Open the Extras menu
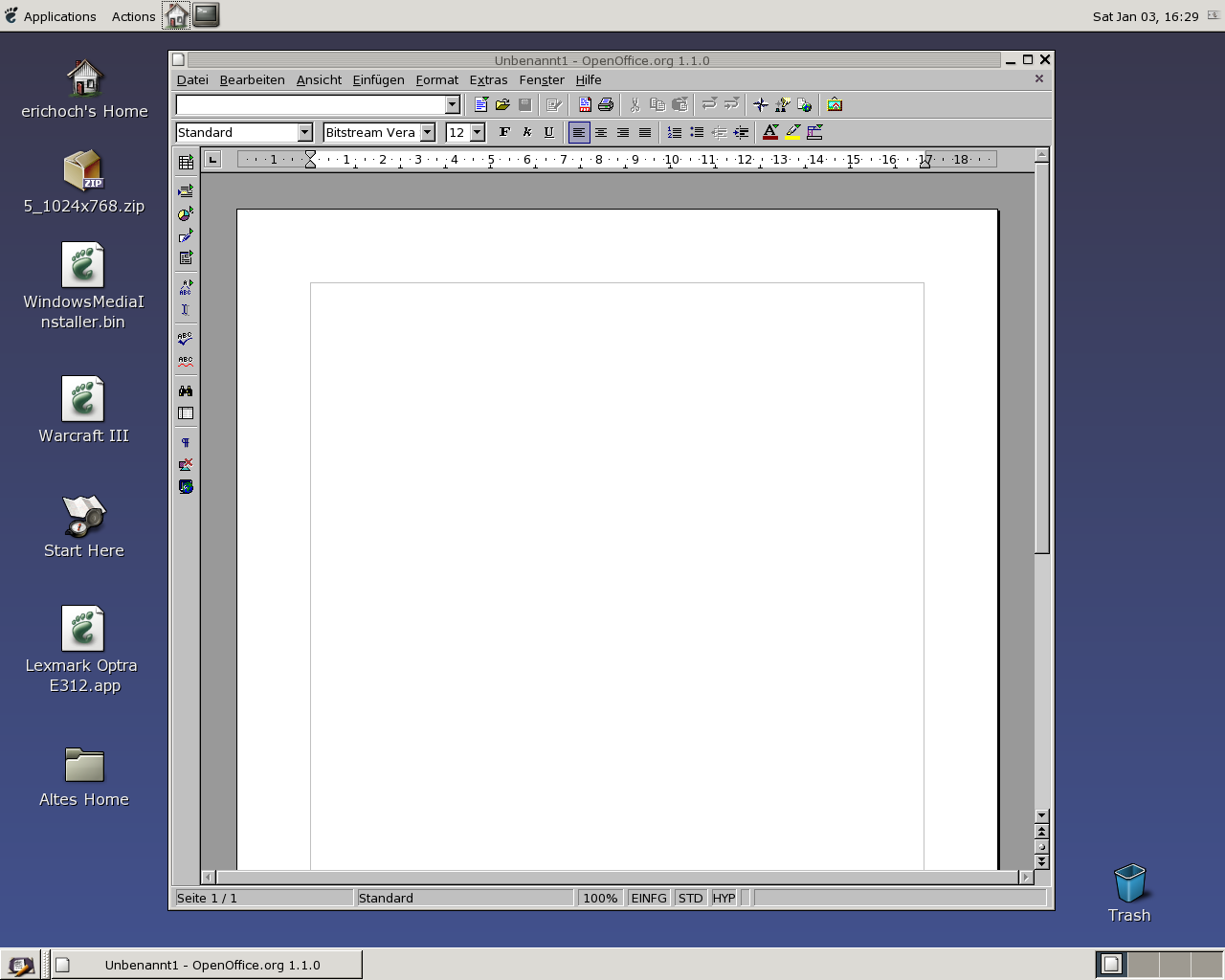Image resolution: width=1225 pixels, height=980 pixels. 488,80
